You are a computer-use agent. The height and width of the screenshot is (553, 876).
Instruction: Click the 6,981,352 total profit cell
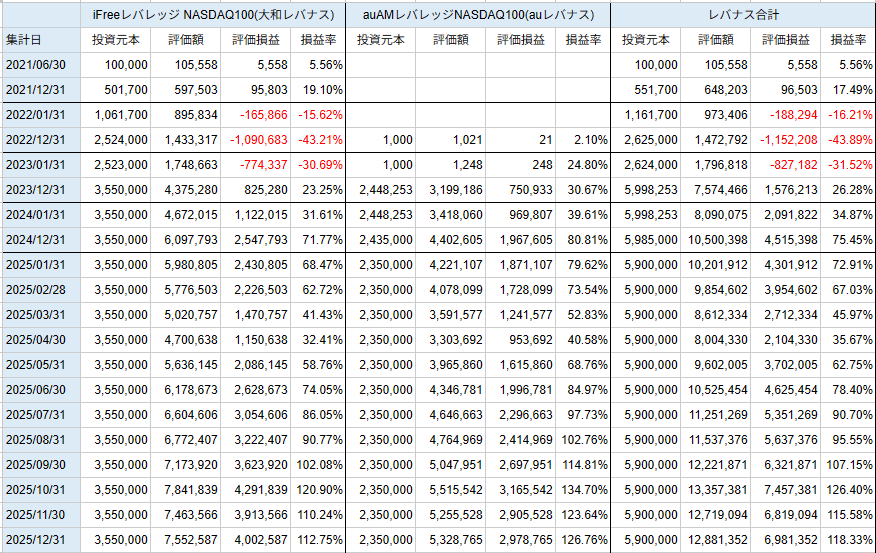(x=783, y=540)
